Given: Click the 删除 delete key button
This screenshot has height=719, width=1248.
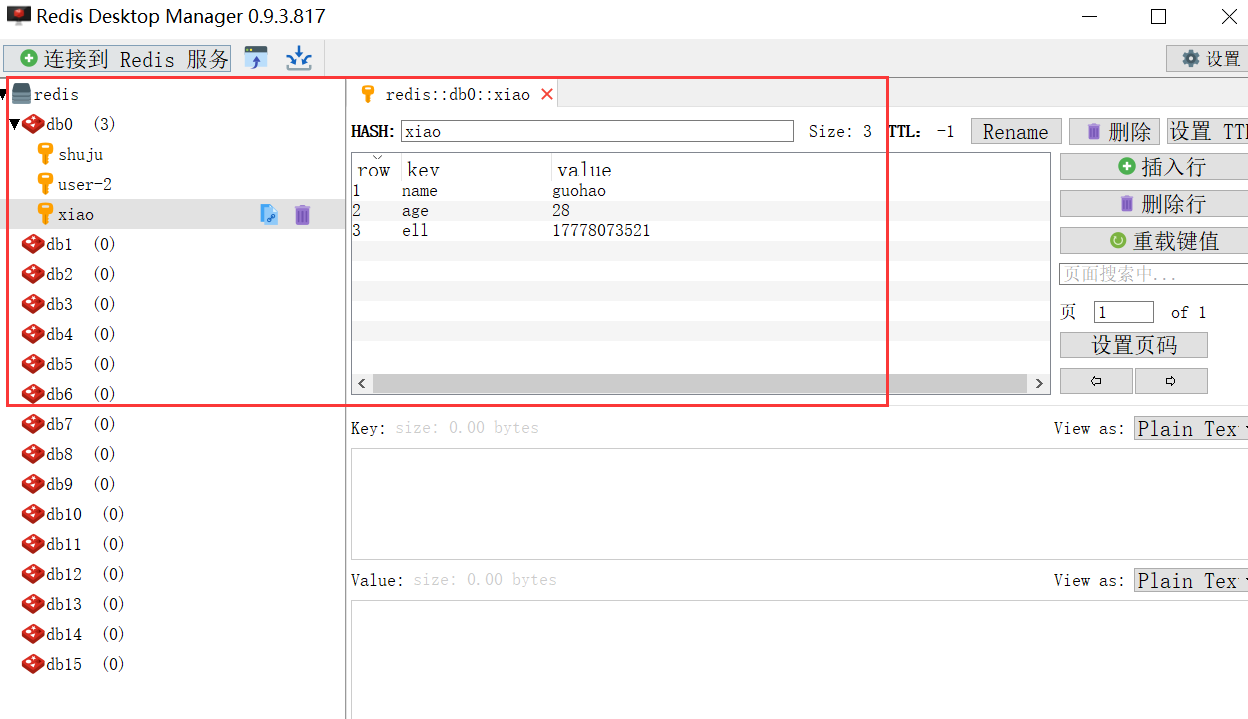Looking at the screenshot, I should click(1115, 131).
